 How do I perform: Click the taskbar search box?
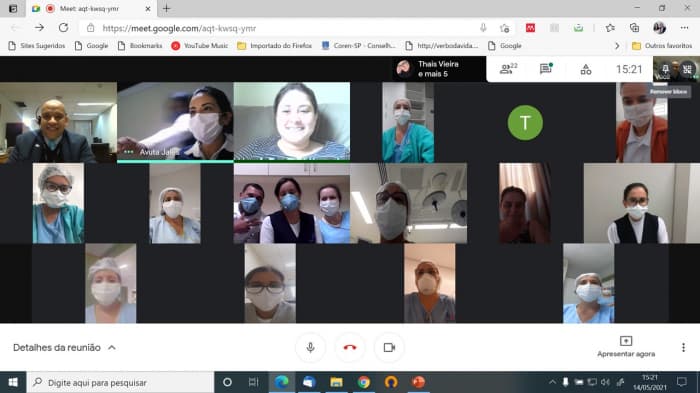coord(121,382)
